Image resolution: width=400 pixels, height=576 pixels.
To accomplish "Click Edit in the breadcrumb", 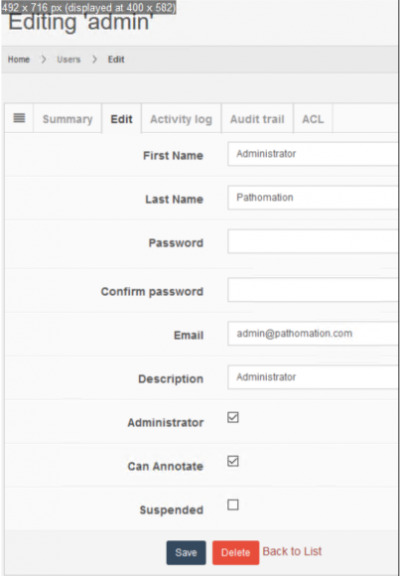I will pyautogui.click(x=116, y=60).
